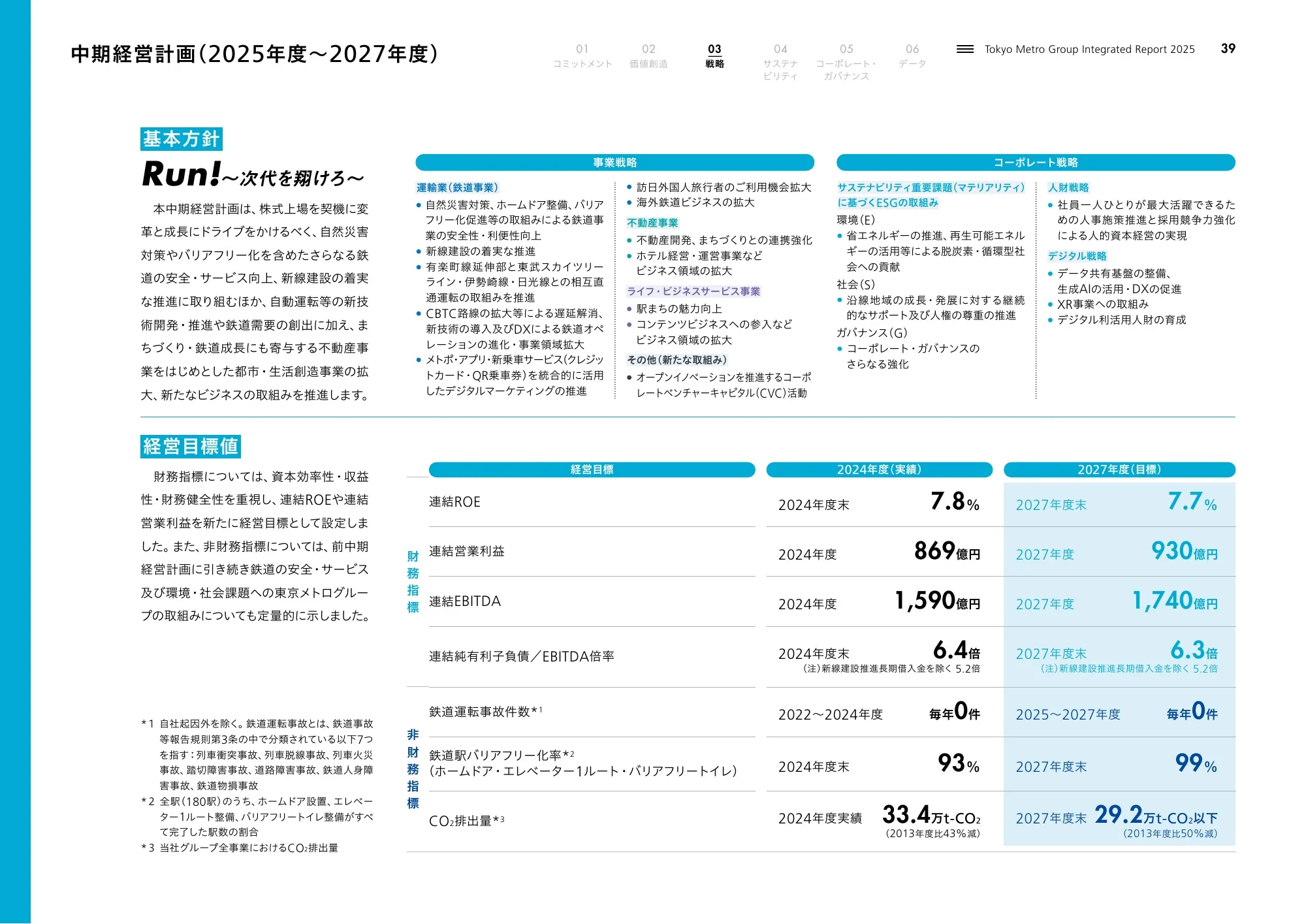Go to section 04 サステナビリティ

(x=780, y=62)
